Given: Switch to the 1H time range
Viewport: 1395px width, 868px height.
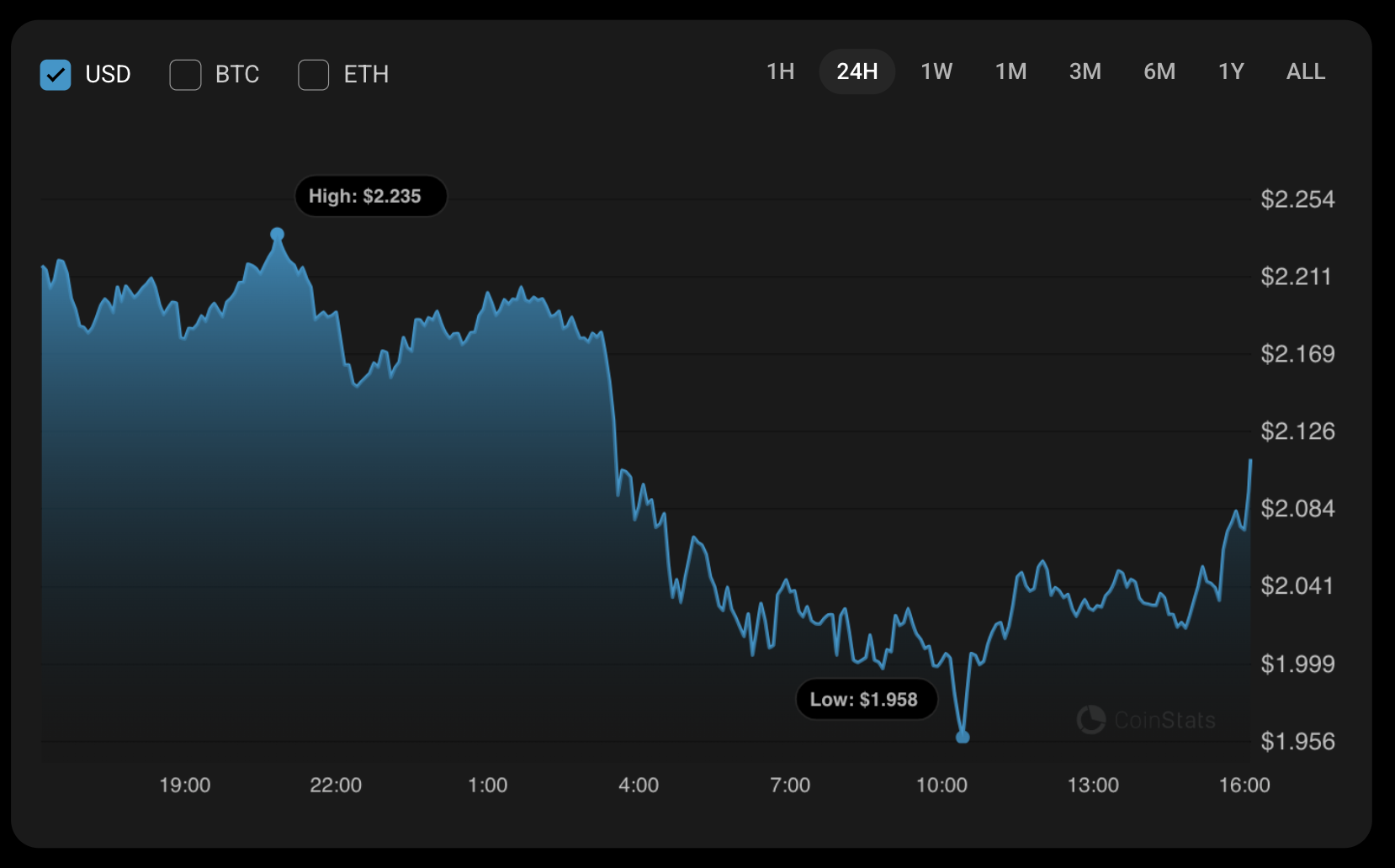Looking at the screenshot, I should pyautogui.click(x=780, y=71).
